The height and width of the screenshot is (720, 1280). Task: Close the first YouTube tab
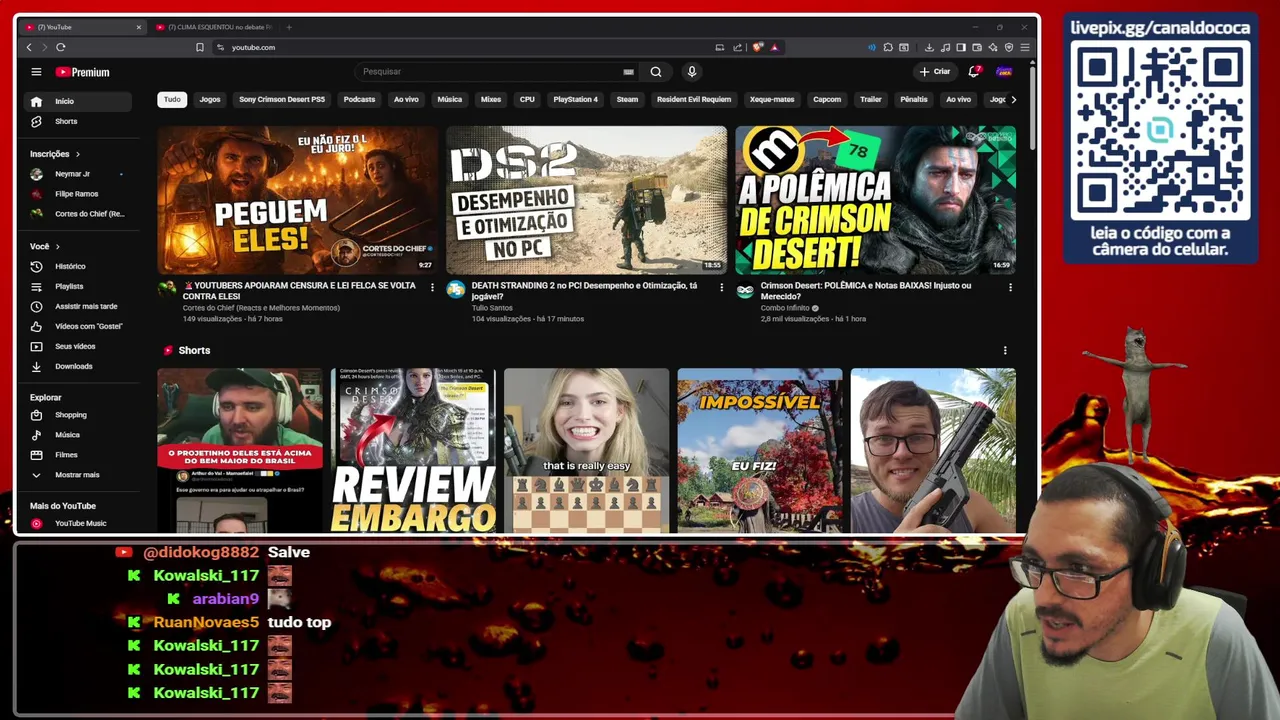pyautogui.click(x=139, y=27)
